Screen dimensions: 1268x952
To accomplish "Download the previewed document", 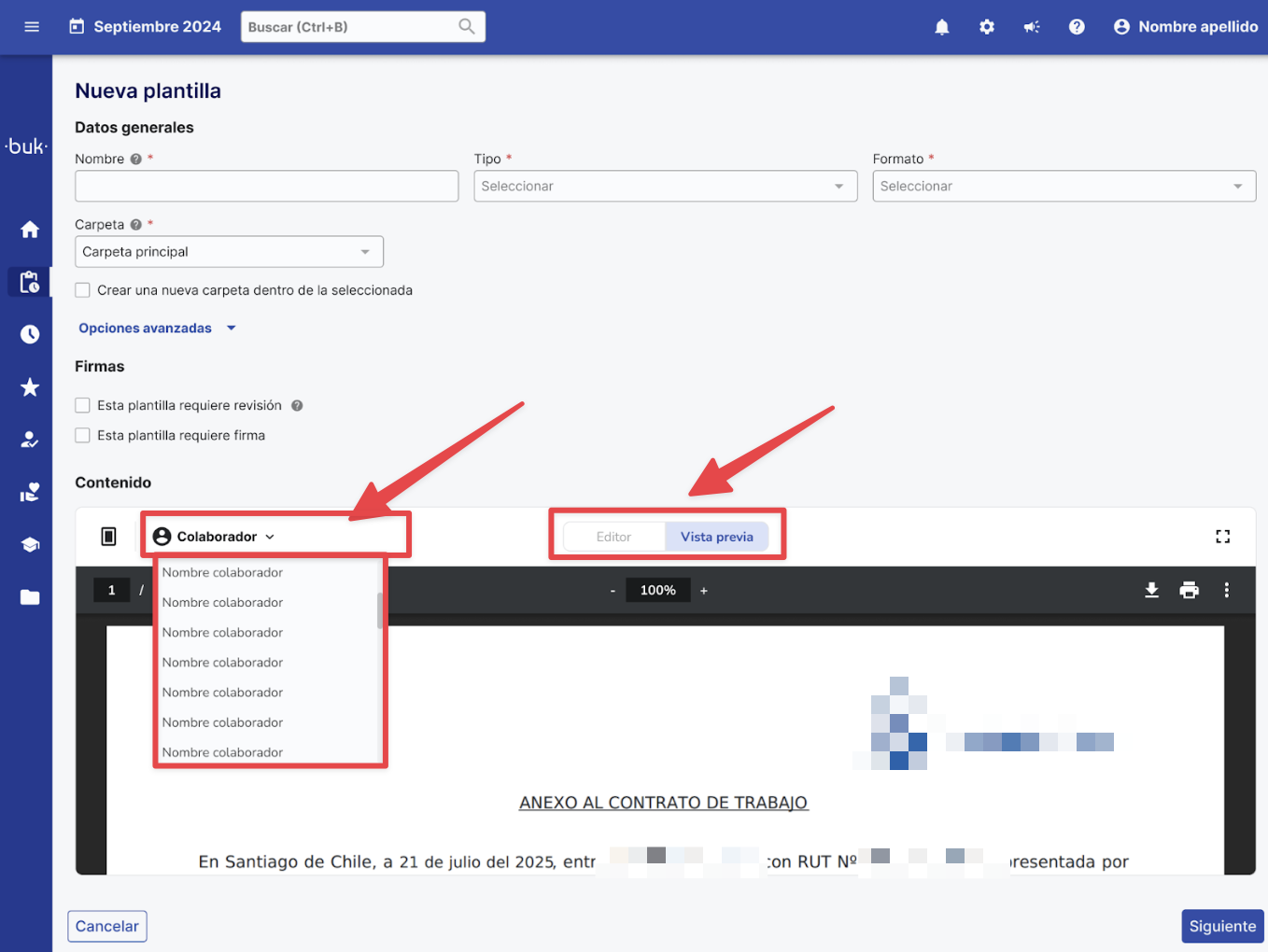I will point(1151,590).
